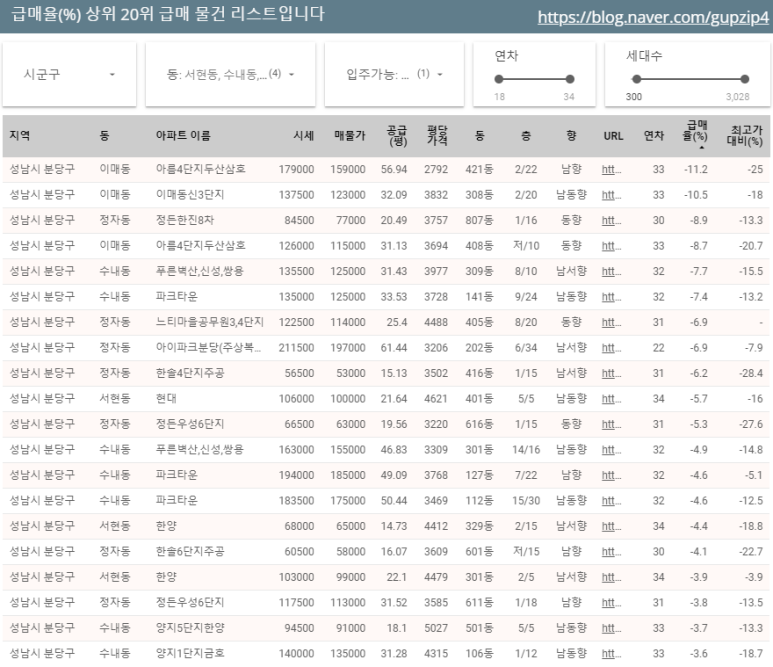This screenshot has width=773, height=667.
Task: Sort by 향 column header
Action: click(571, 136)
